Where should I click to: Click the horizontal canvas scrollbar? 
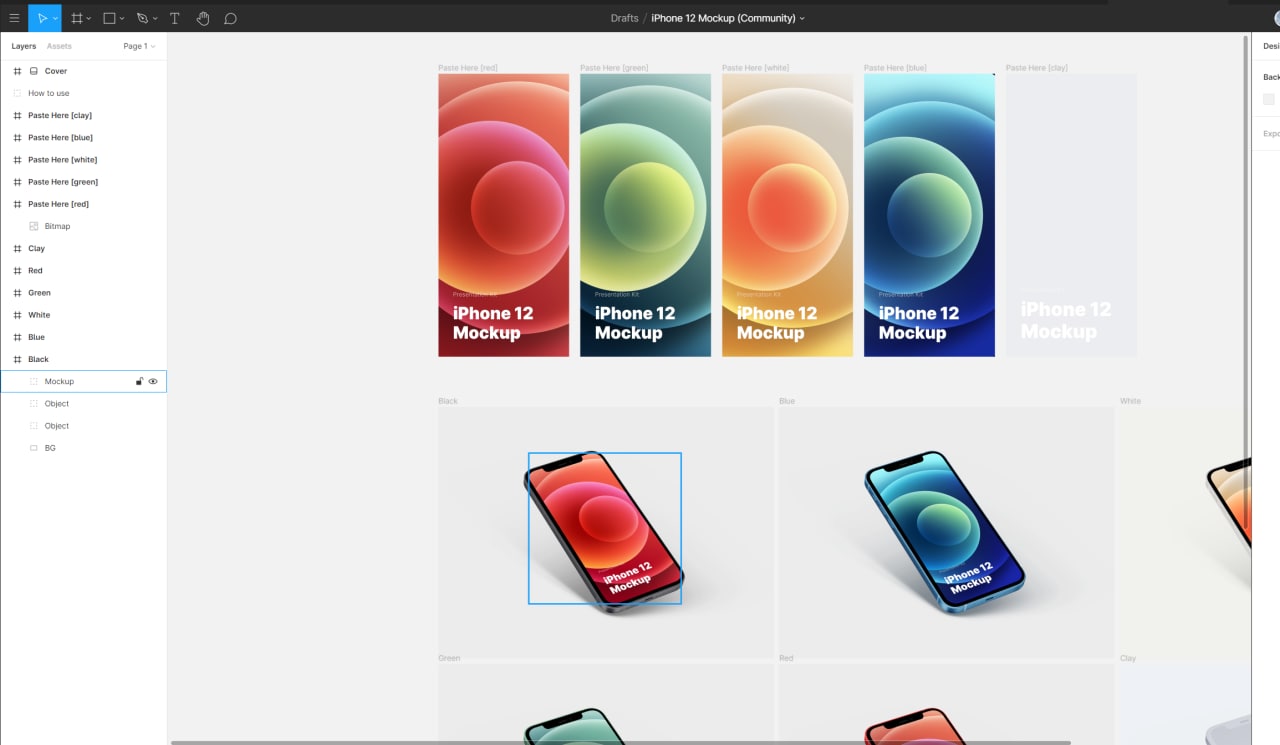click(x=620, y=742)
